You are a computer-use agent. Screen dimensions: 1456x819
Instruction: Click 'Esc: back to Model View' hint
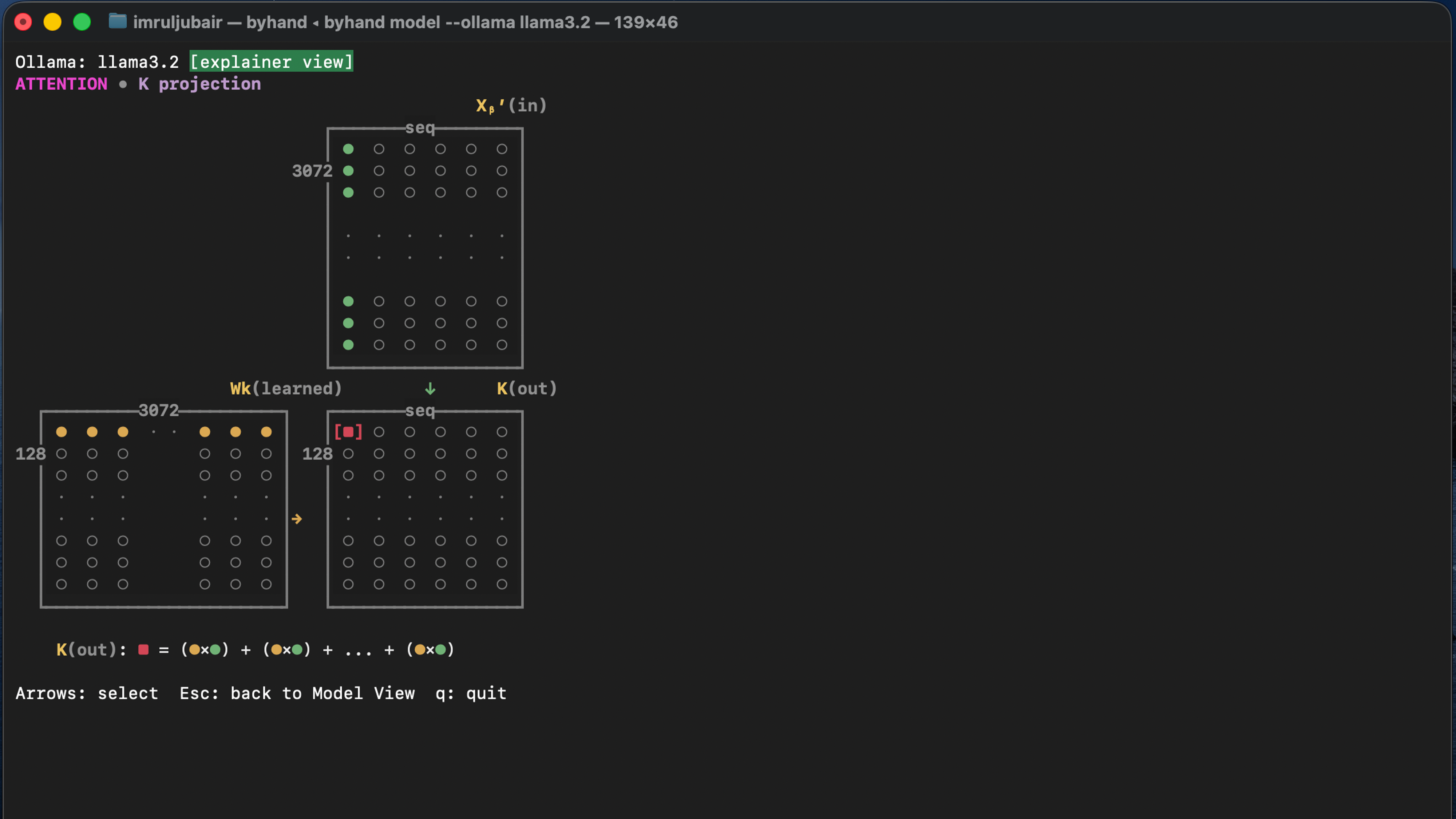(x=297, y=693)
